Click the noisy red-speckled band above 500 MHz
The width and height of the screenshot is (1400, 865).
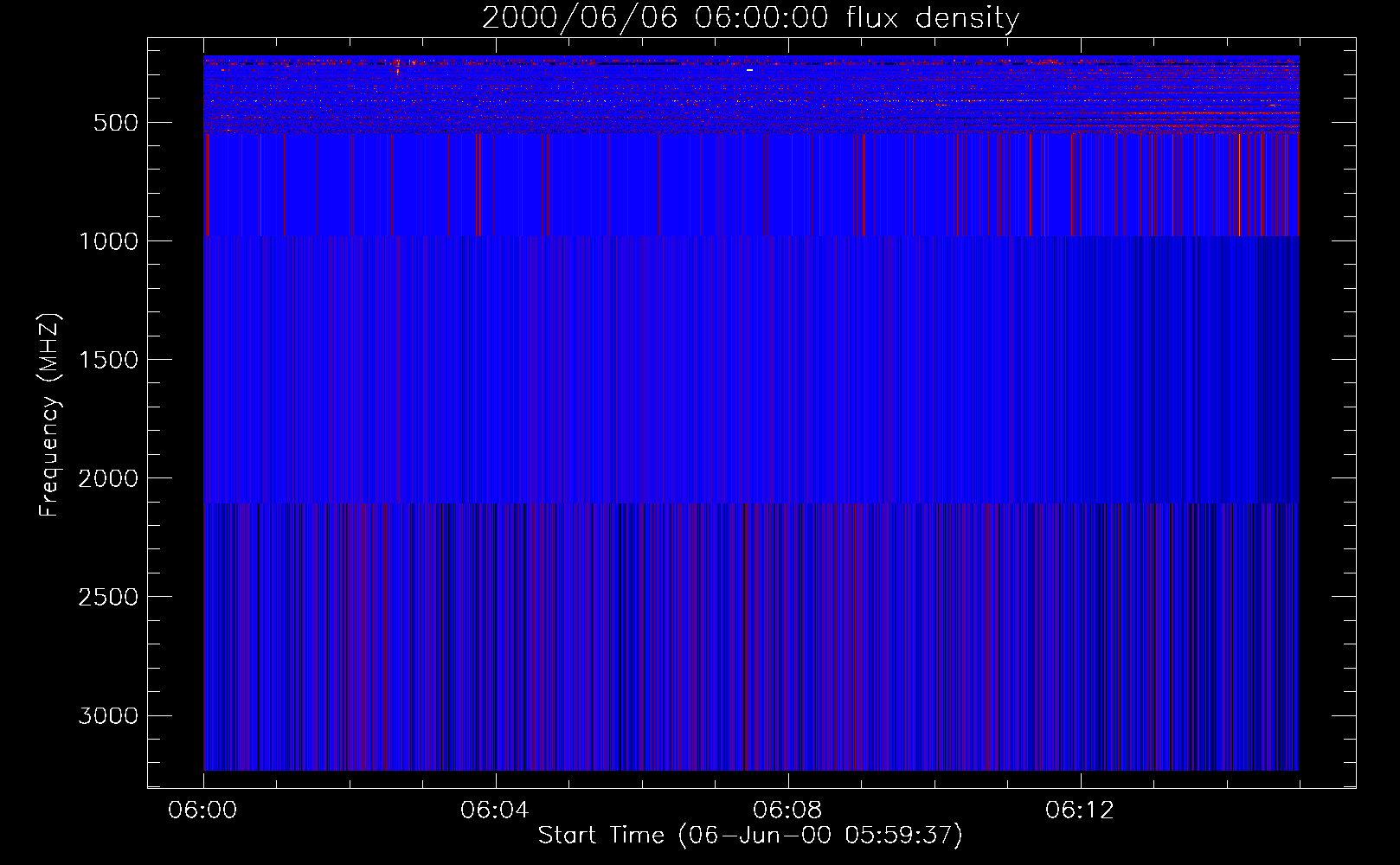751,94
